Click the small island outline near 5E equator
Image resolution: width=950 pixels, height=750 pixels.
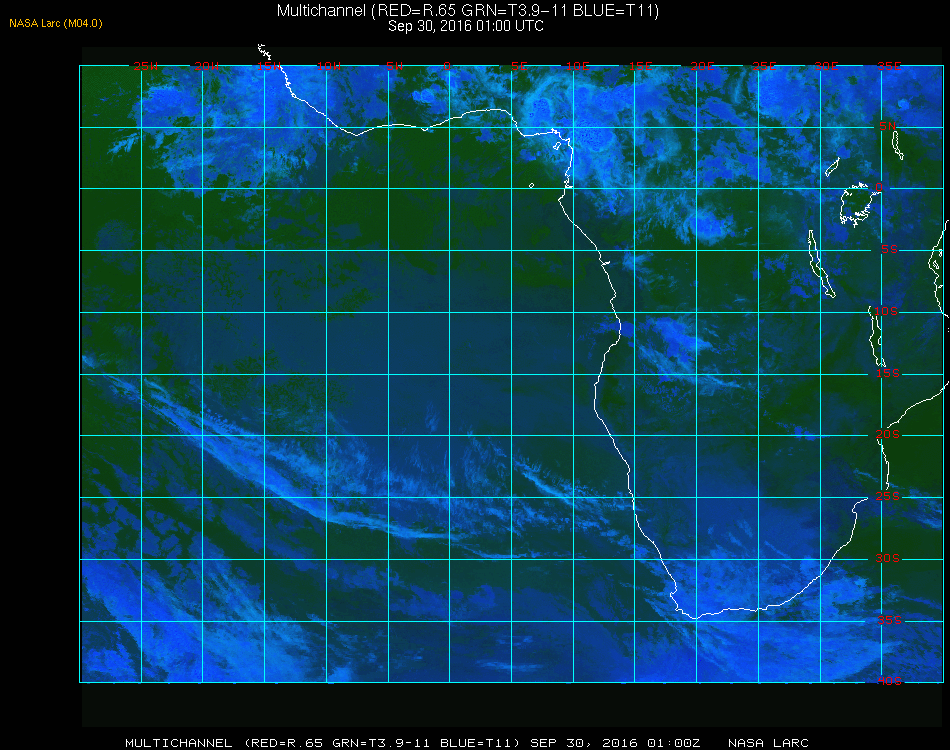click(x=531, y=185)
